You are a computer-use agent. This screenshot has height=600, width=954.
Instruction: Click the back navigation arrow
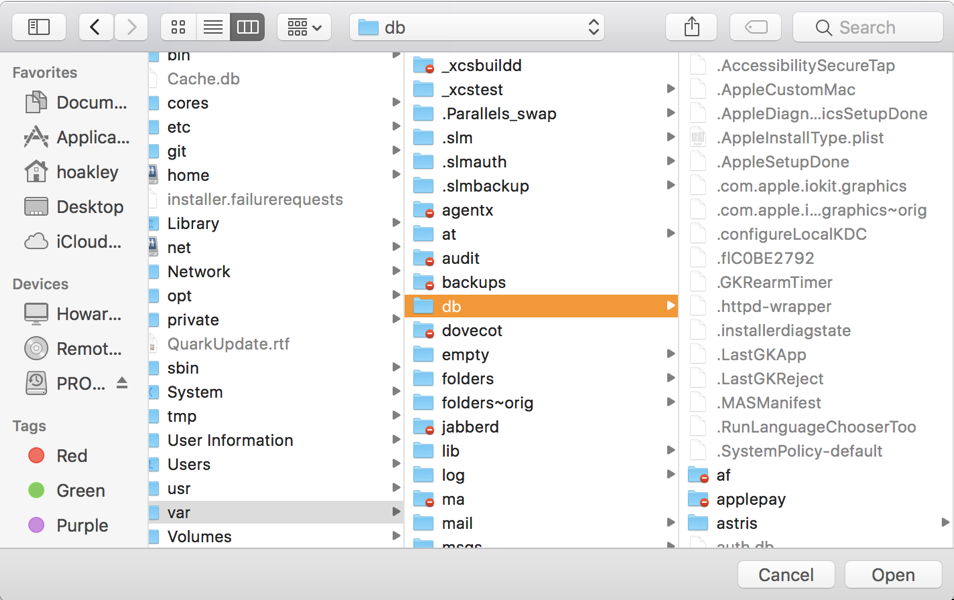click(95, 27)
